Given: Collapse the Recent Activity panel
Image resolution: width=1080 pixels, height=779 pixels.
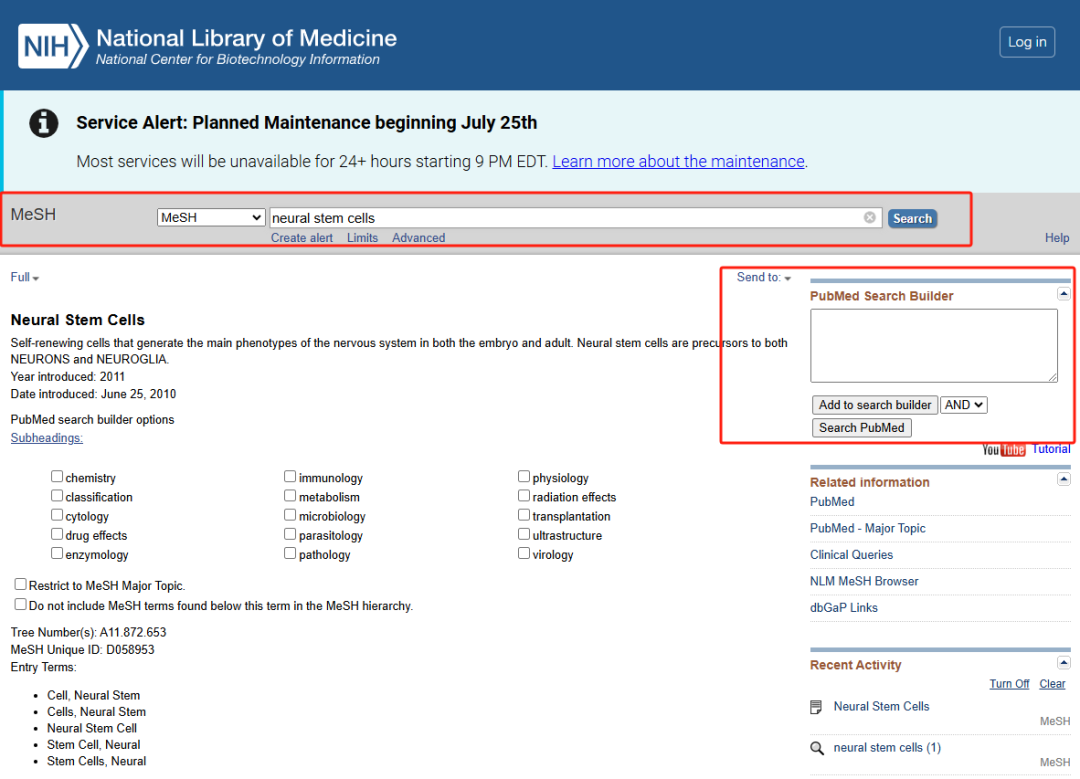Looking at the screenshot, I should (1063, 663).
